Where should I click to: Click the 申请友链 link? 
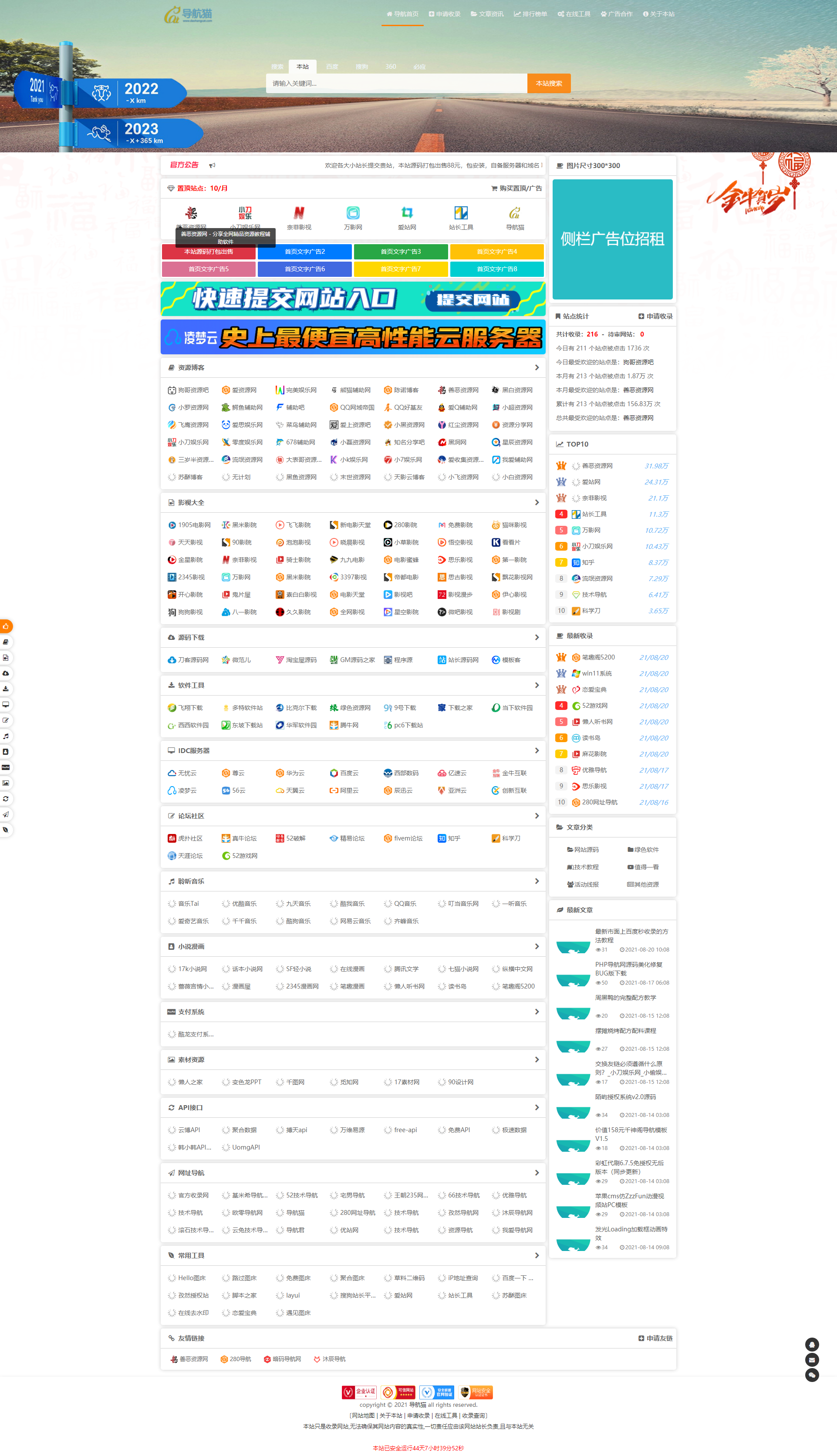[655, 1339]
